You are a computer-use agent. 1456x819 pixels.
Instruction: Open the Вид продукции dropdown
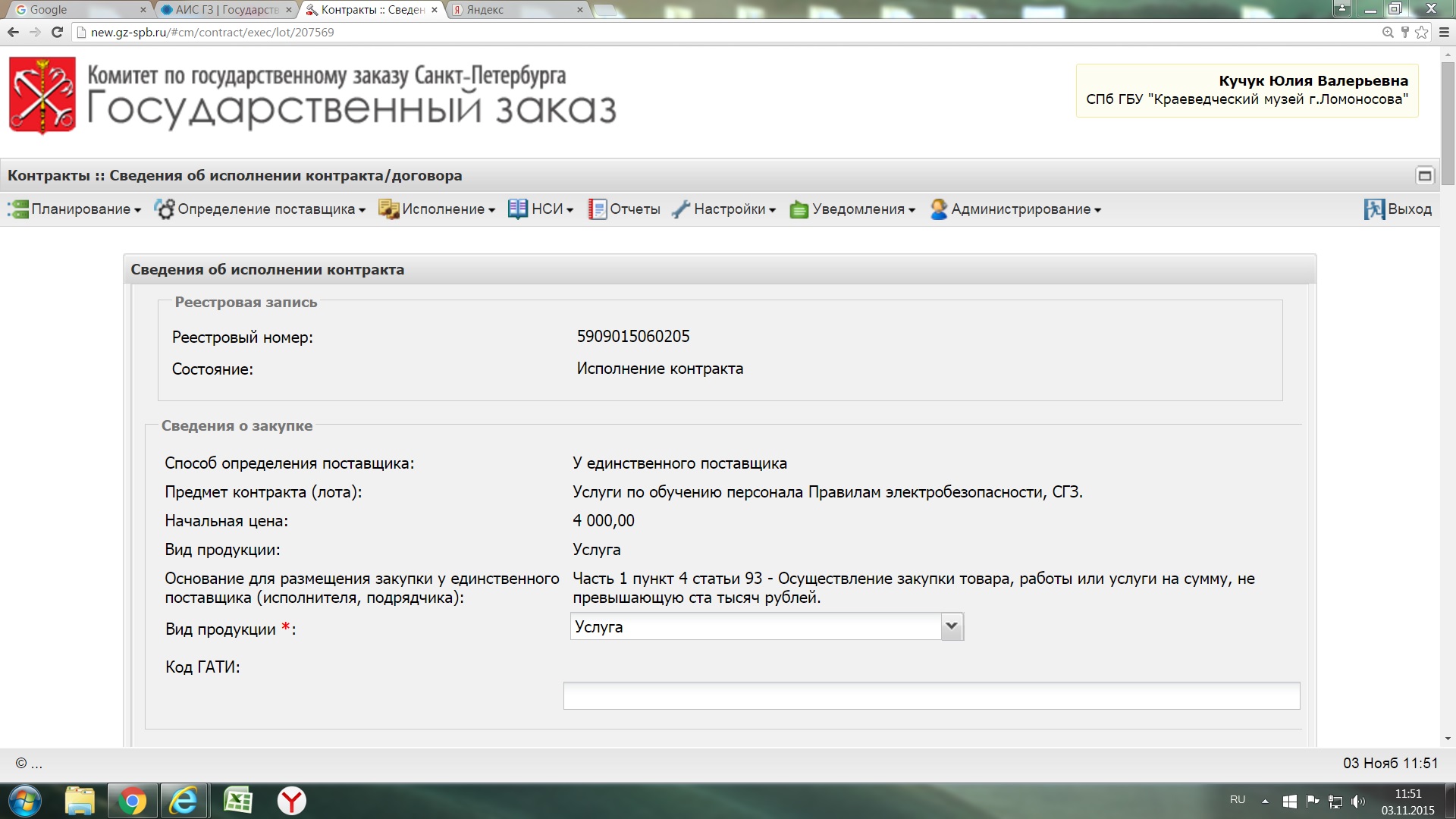click(951, 626)
